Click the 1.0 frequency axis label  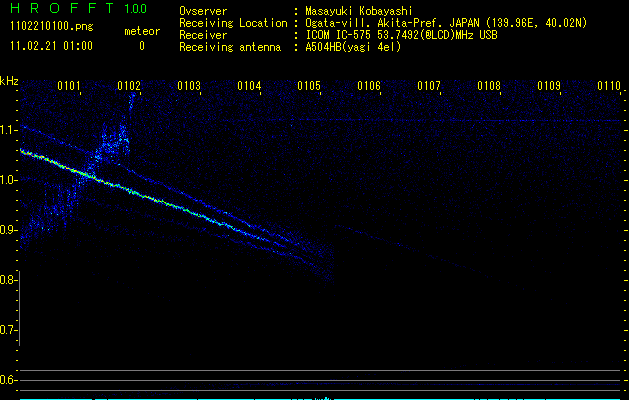coord(9,180)
